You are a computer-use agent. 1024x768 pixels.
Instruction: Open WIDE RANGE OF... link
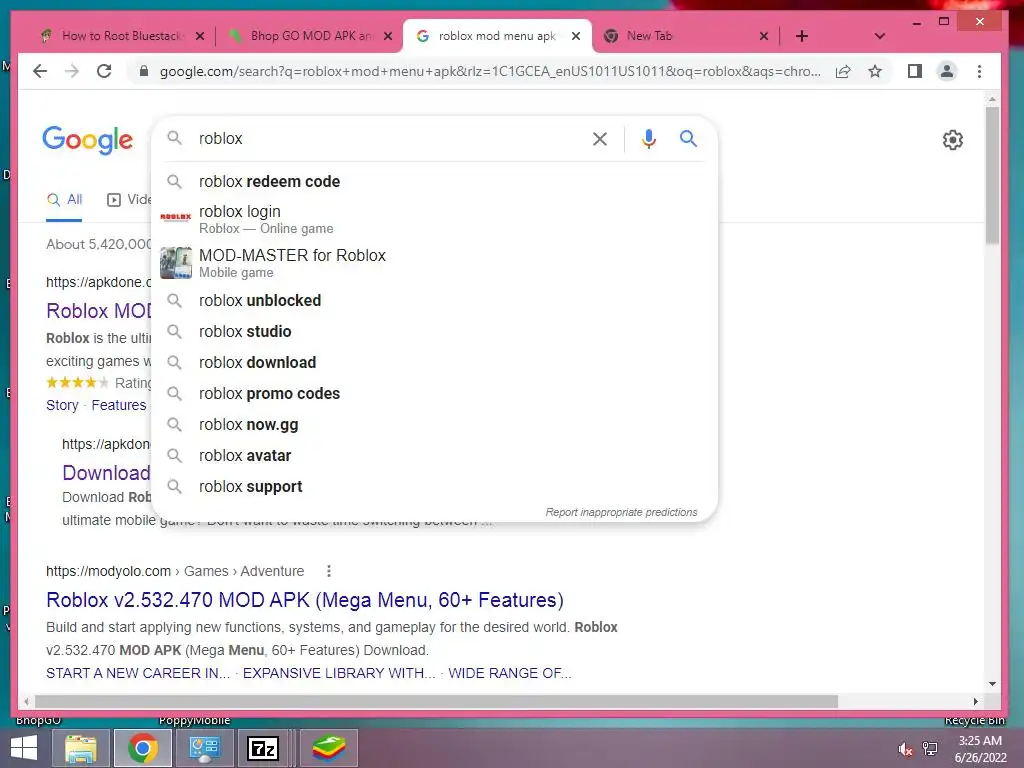pos(509,673)
